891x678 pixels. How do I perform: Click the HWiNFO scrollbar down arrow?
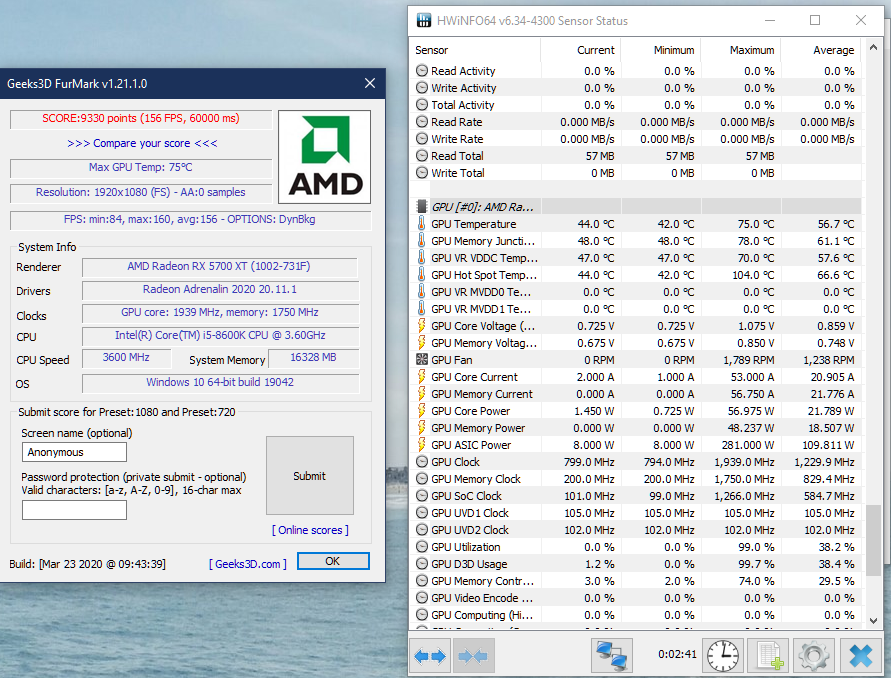click(873, 621)
